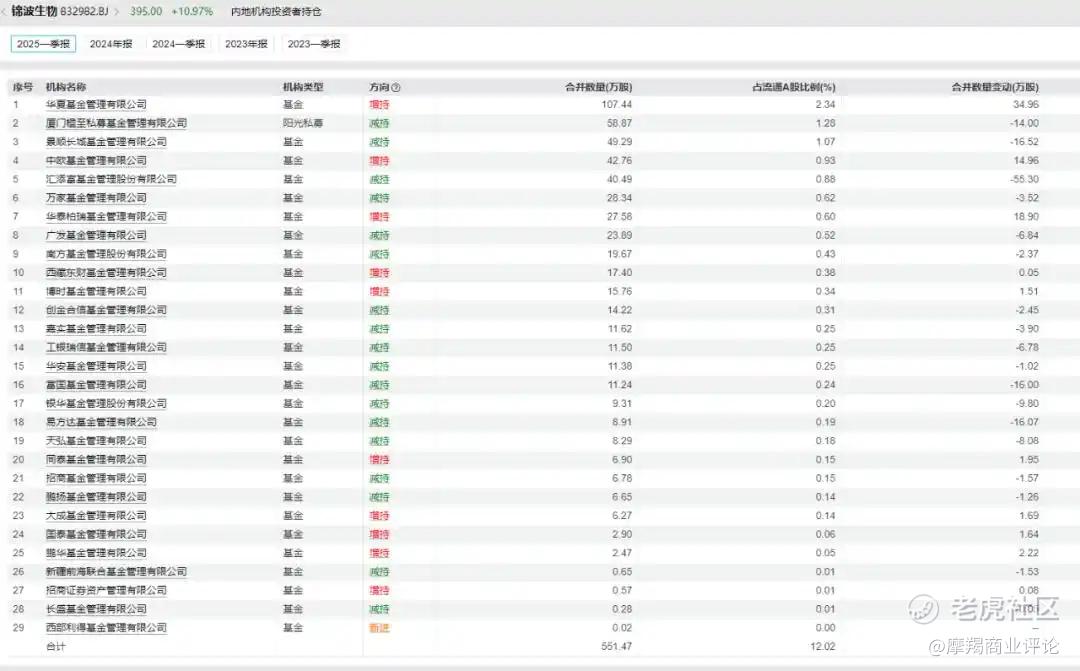Click the help question mark next to 方向
Image resolution: width=1080 pixels, height=671 pixels.
(x=395, y=87)
